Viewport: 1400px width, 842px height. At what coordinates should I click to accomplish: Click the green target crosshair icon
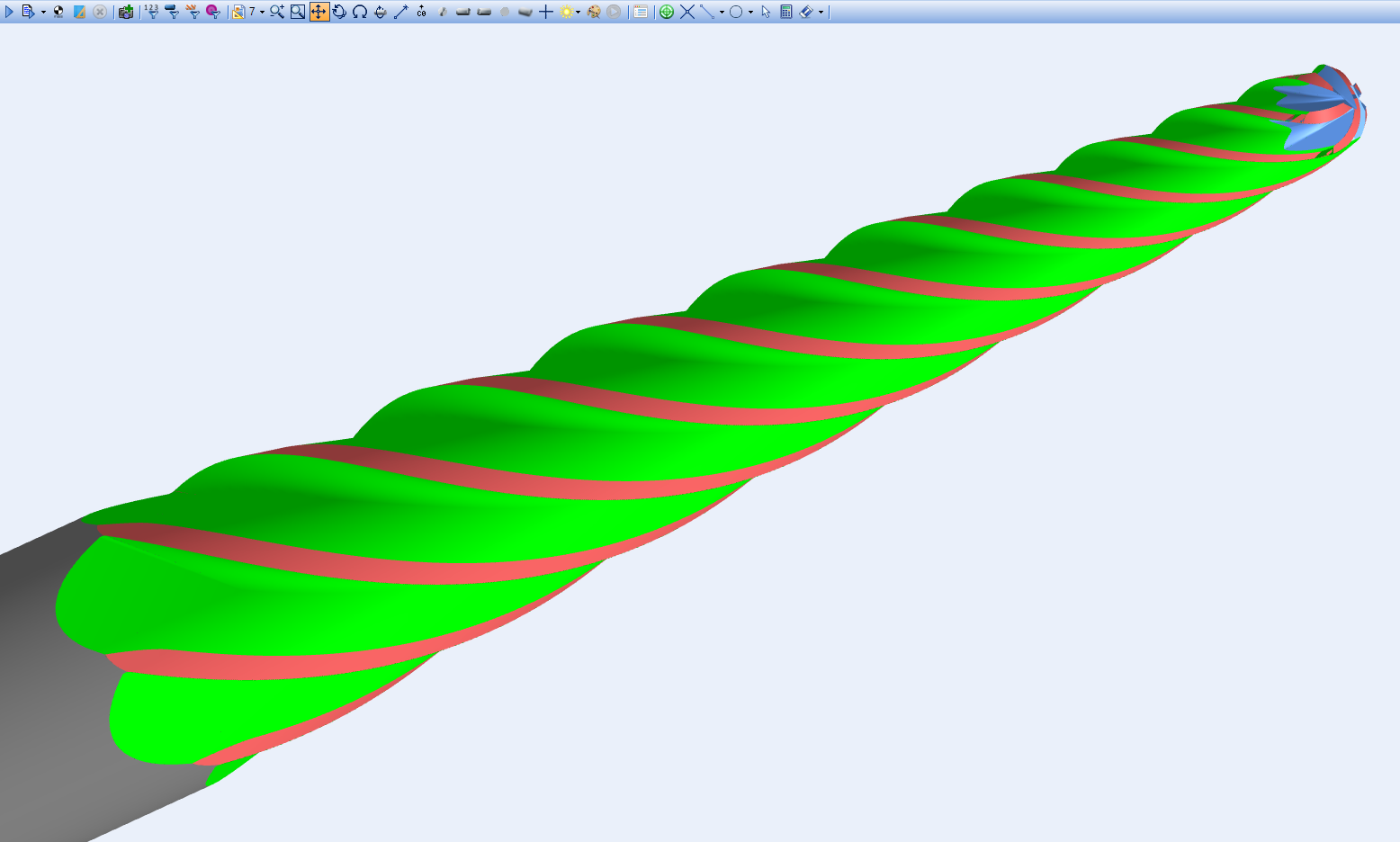[x=667, y=12]
